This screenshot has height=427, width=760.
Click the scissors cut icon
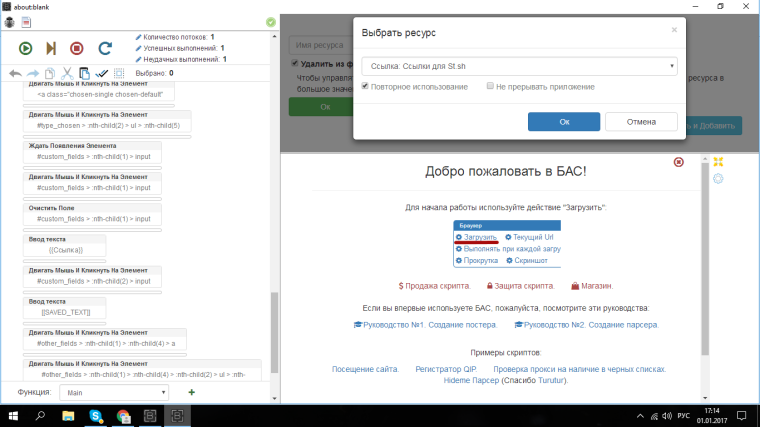[66, 73]
